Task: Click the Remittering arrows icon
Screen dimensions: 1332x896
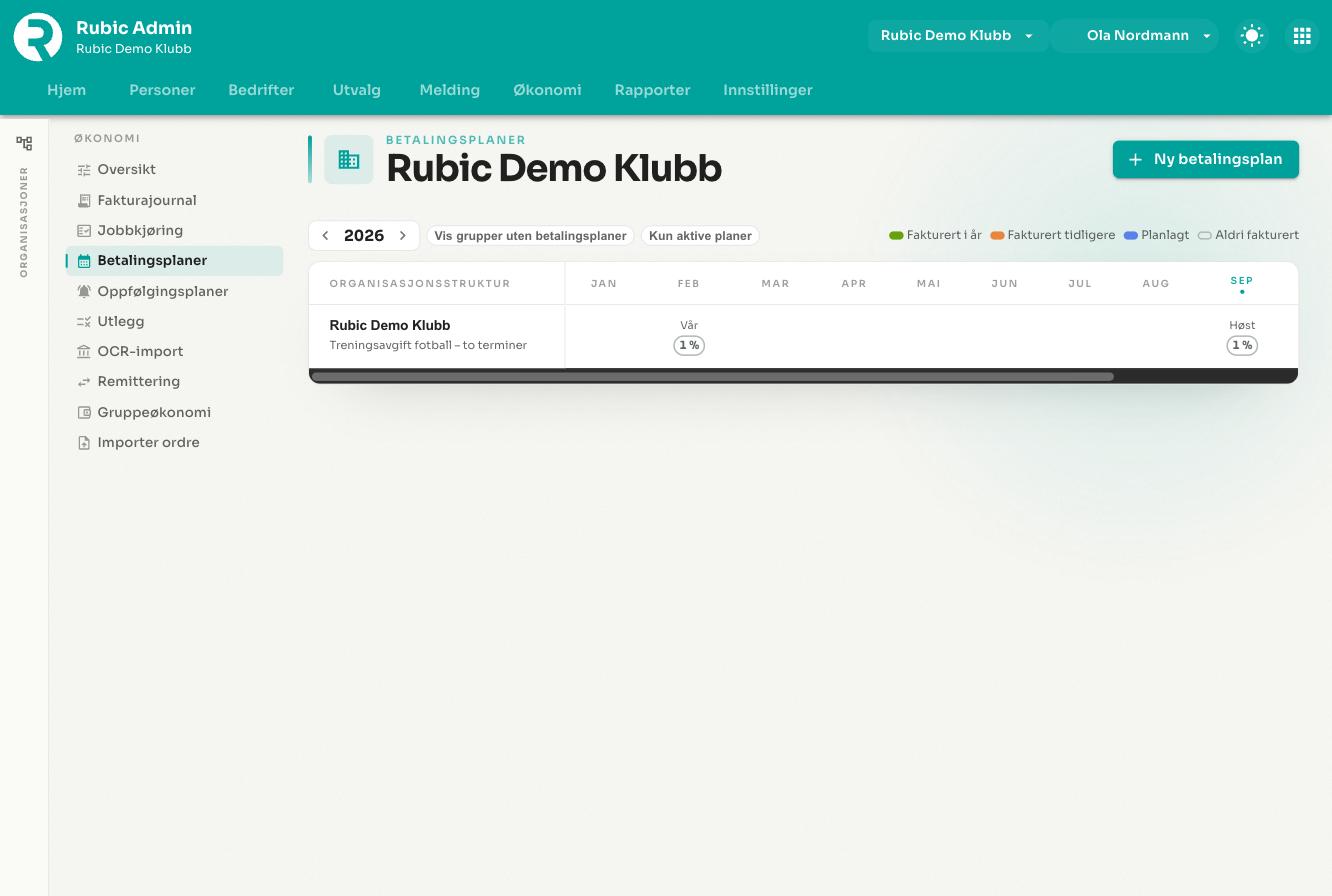Action: coord(84,382)
